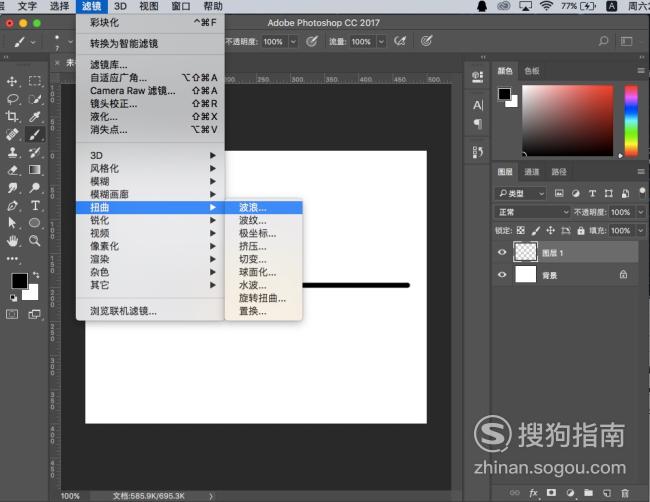Pick a color in the color field
Viewport: 650px width, 502px height.
pos(567,121)
